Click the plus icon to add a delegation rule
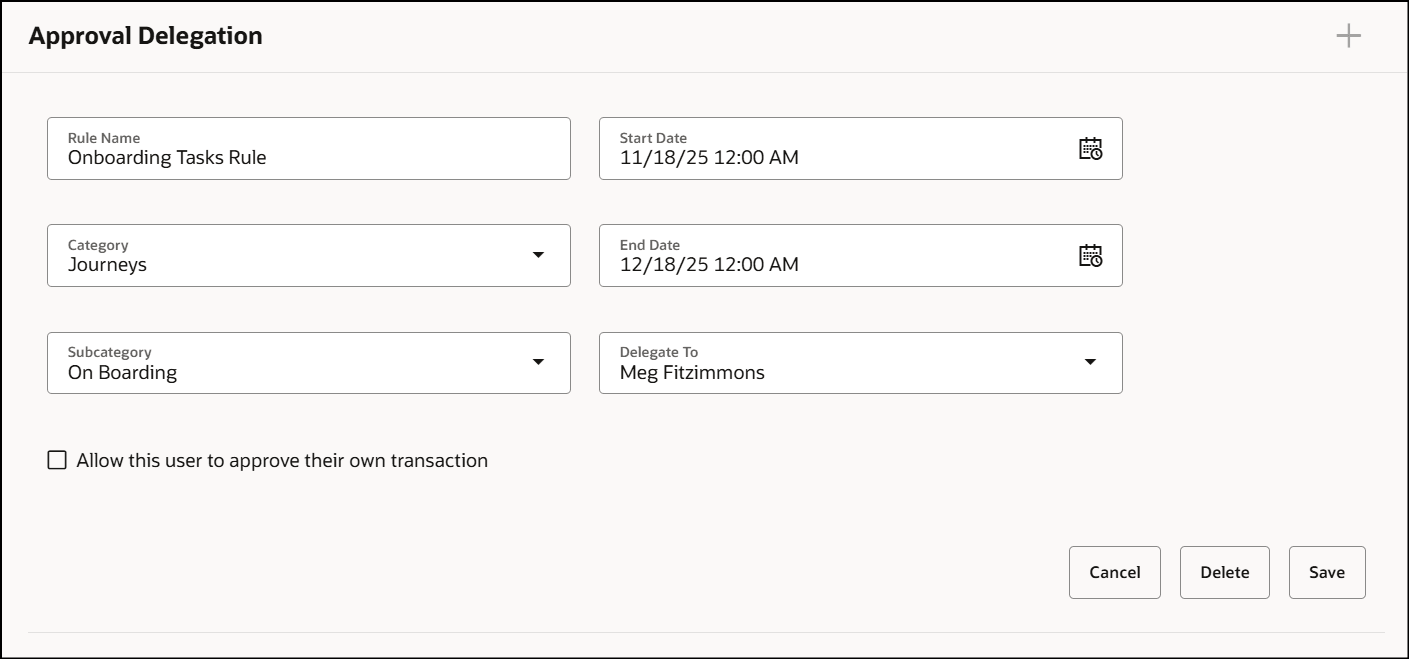This screenshot has width=1409, height=659. 1348,35
